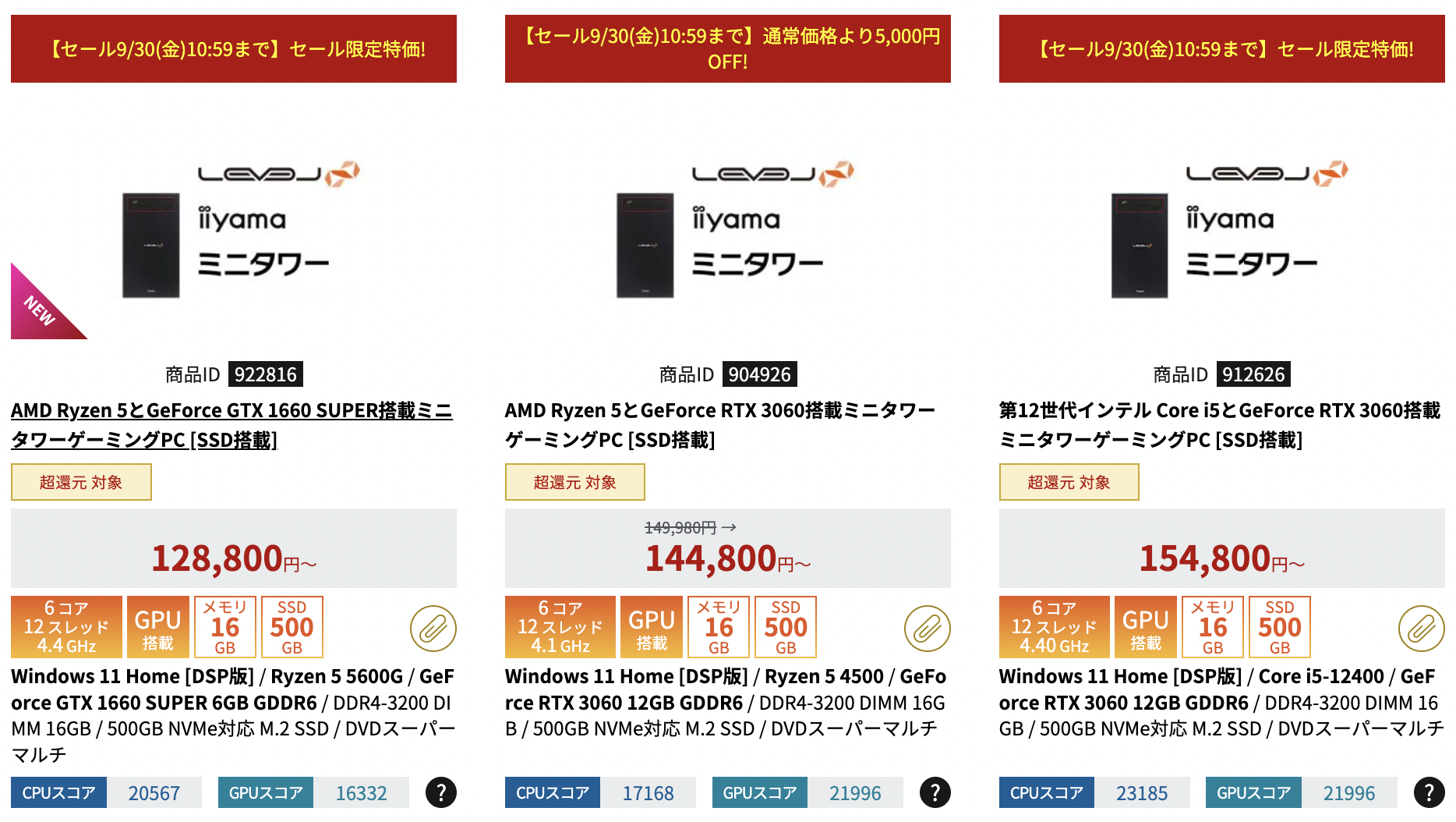The image size is (1456, 822).
Task: Open the question mark help for Ryzen 5 4500 scores
Action: (x=935, y=792)
